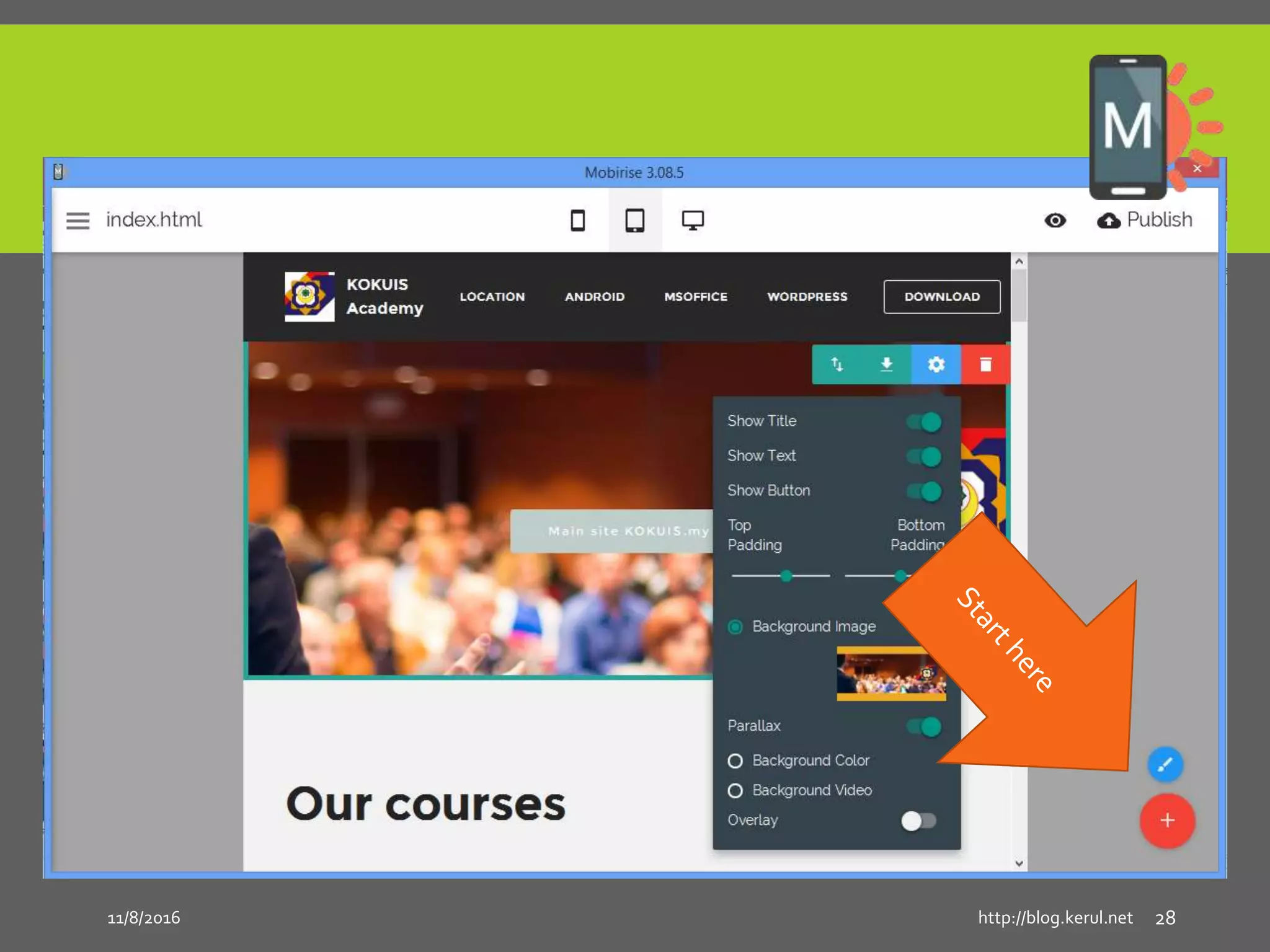The width and height of the screenshot is (1270, 952).
Task: Open block settings gear icon
Action: (936, 364)
